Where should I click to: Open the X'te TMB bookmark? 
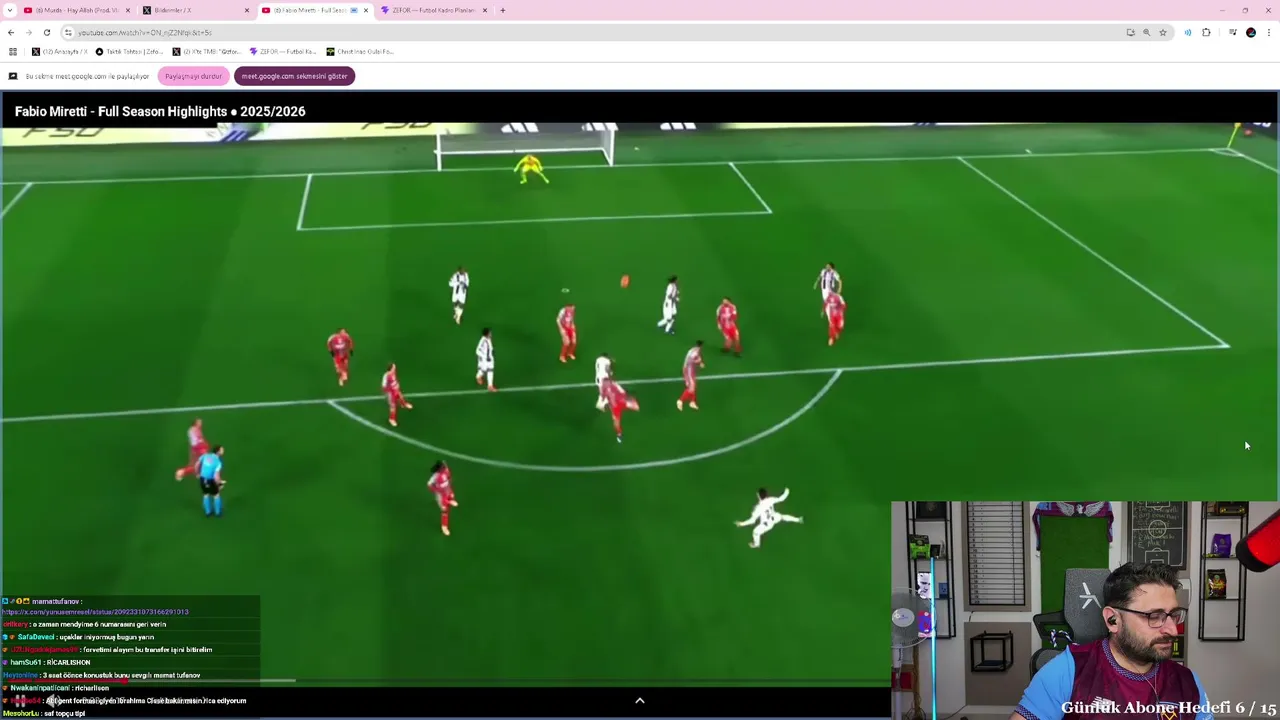click(x=206, y=51)
